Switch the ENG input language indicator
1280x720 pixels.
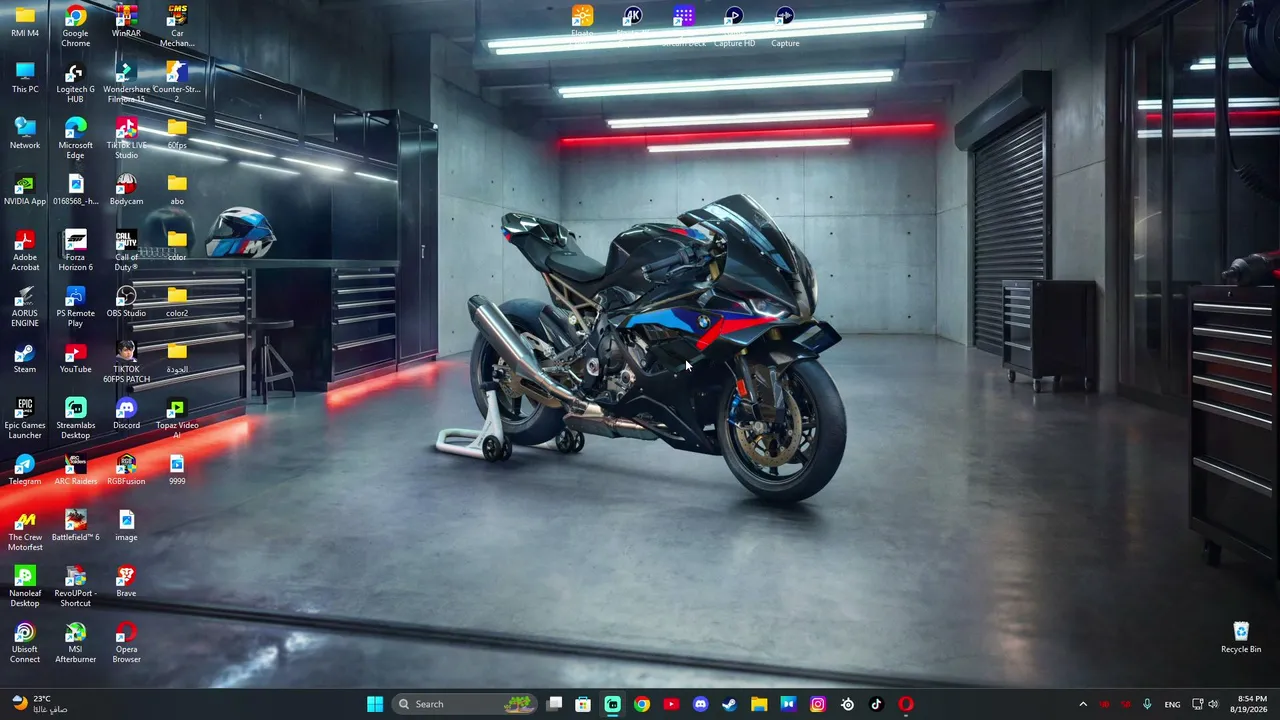tap(1172, 704)
